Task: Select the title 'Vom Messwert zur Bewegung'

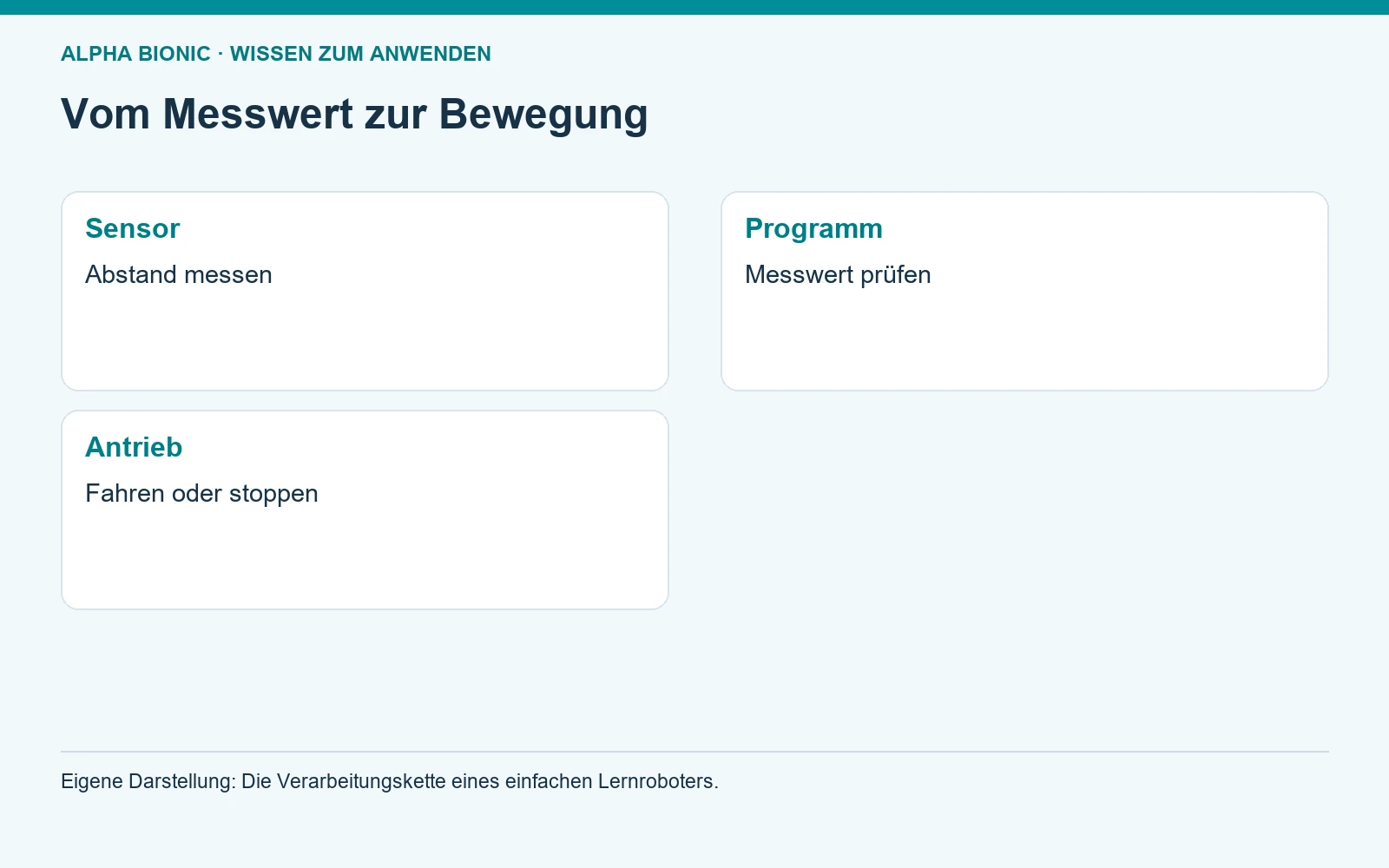Action: (354, 114)
